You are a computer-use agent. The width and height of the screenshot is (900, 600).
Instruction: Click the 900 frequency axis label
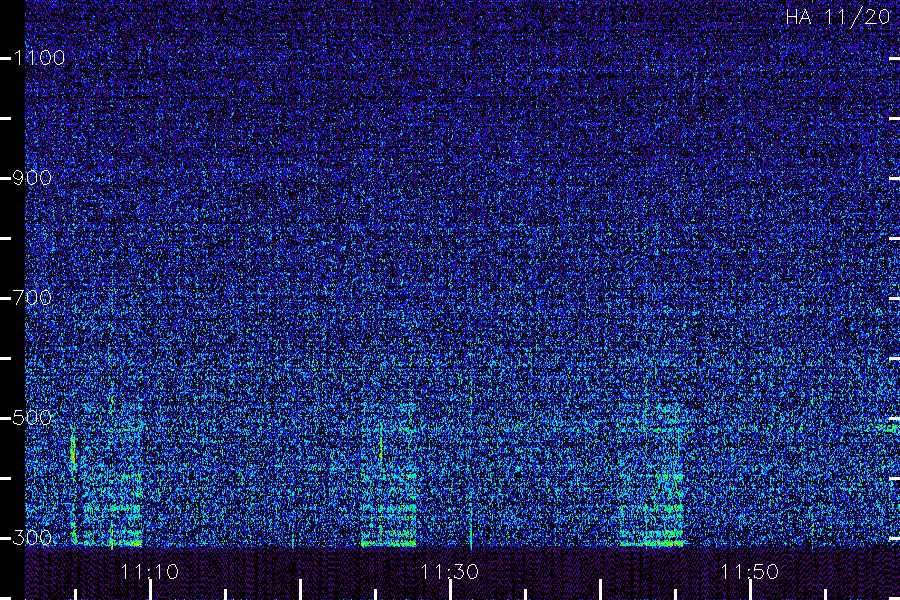tap(32, 178)
